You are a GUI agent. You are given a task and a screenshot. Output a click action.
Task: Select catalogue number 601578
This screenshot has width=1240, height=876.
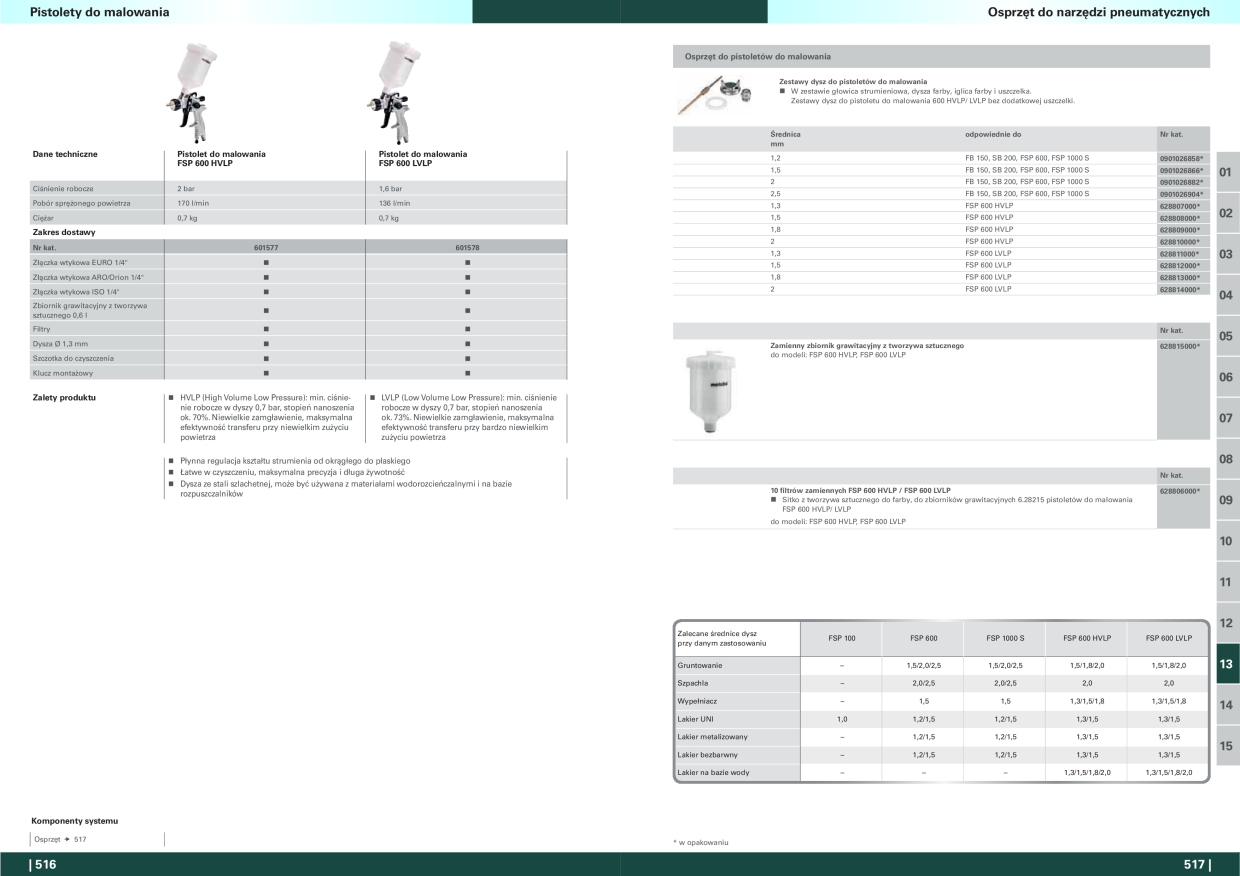(467, 247)
